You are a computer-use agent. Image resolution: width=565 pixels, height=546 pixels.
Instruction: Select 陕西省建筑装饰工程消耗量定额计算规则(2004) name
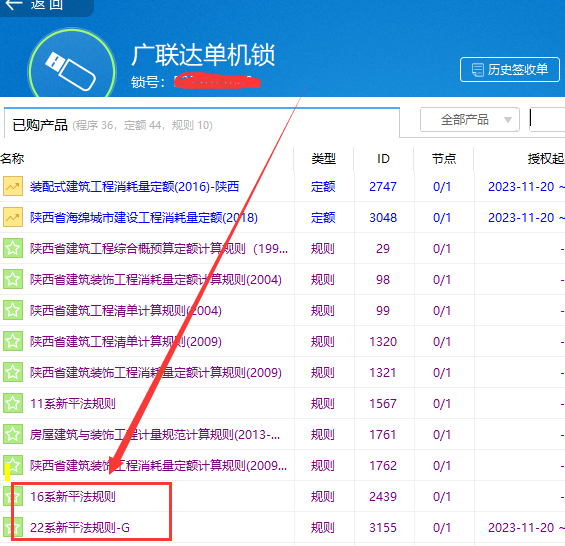point(156,280)
